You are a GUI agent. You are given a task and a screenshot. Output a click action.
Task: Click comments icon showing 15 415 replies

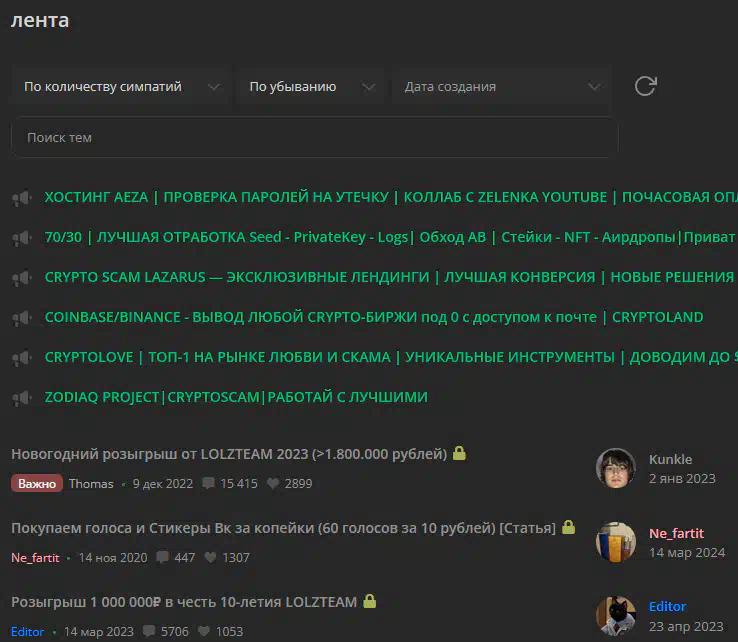208,483
